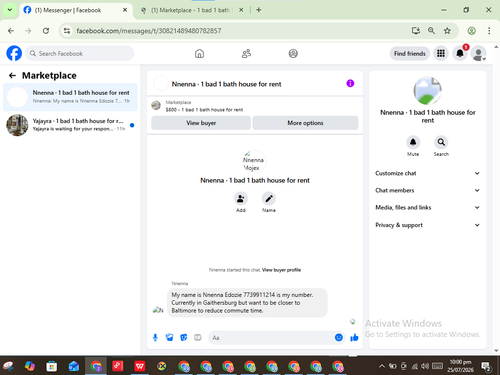Open the account profile menu
The image size is (500, 375).
click(478, 54)
